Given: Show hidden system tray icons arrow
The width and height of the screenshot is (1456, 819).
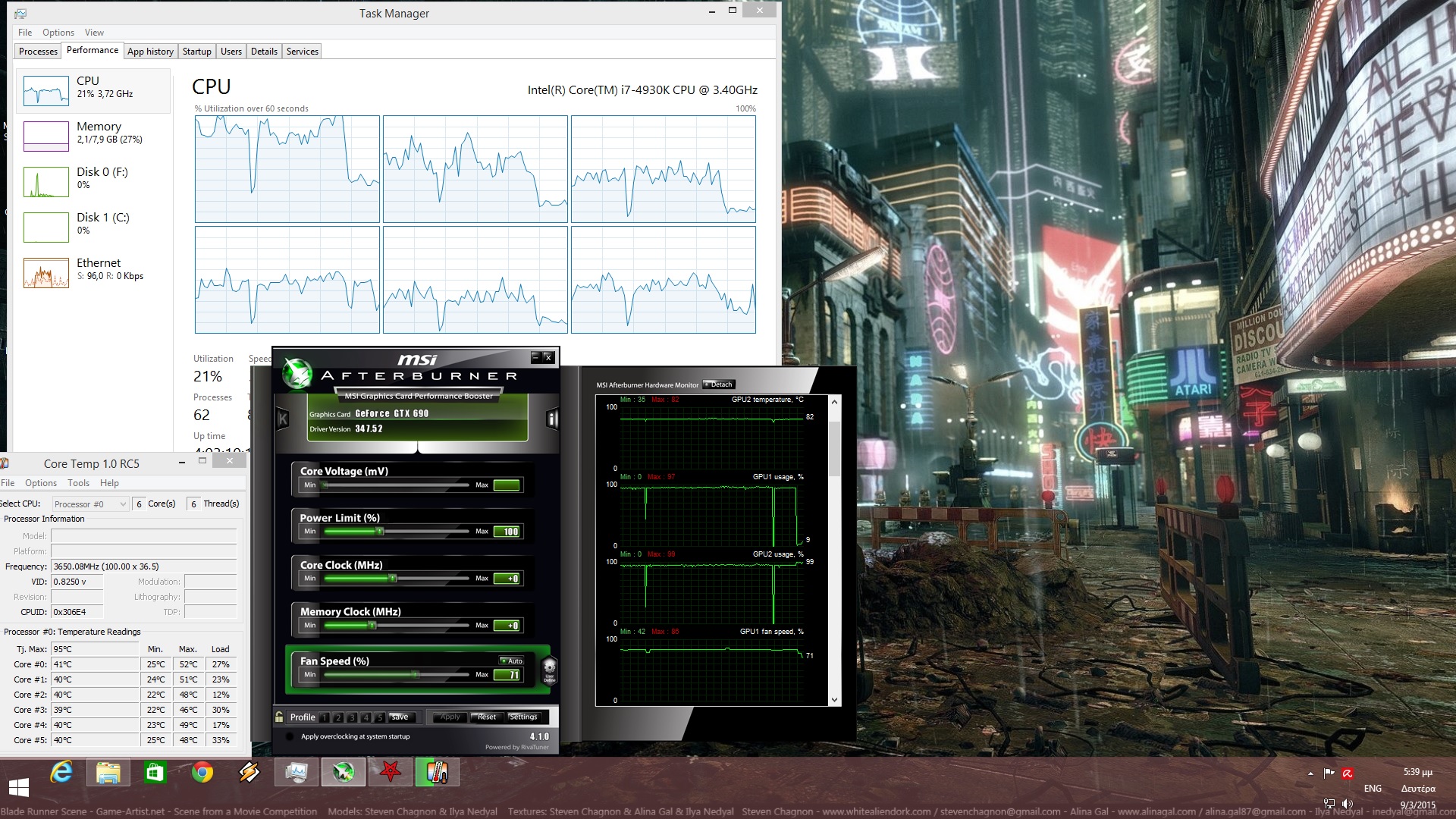Looking at the screenshot, I should [x=1310, y=773].
